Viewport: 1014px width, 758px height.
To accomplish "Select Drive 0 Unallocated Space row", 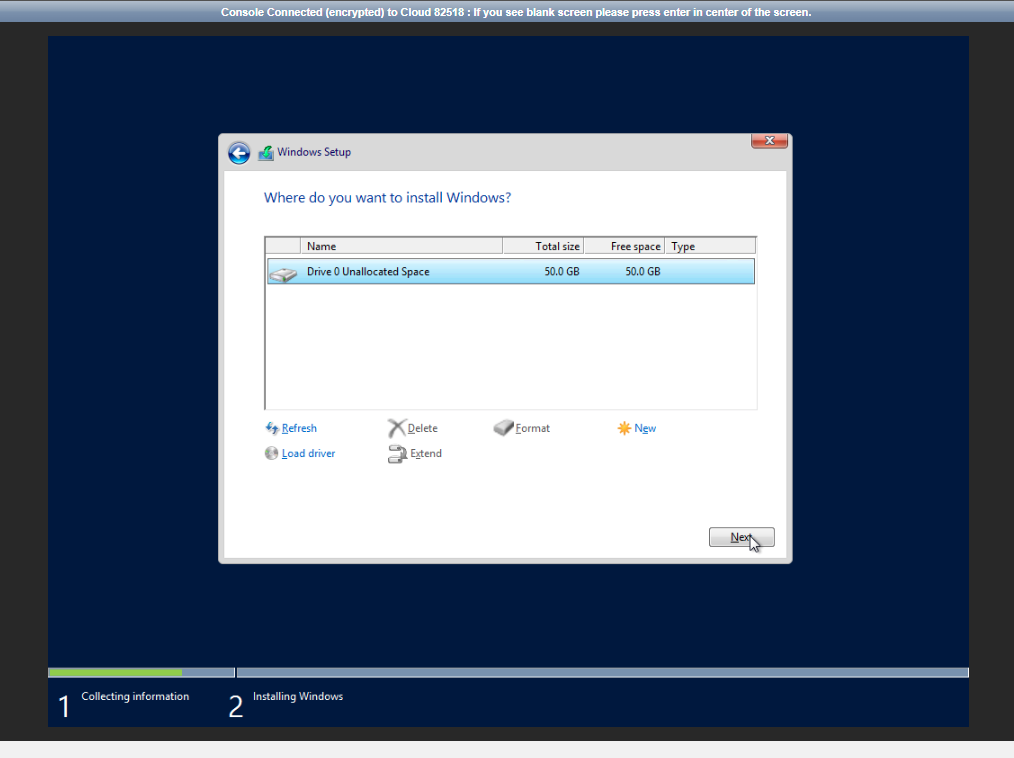I will (511, 272).
